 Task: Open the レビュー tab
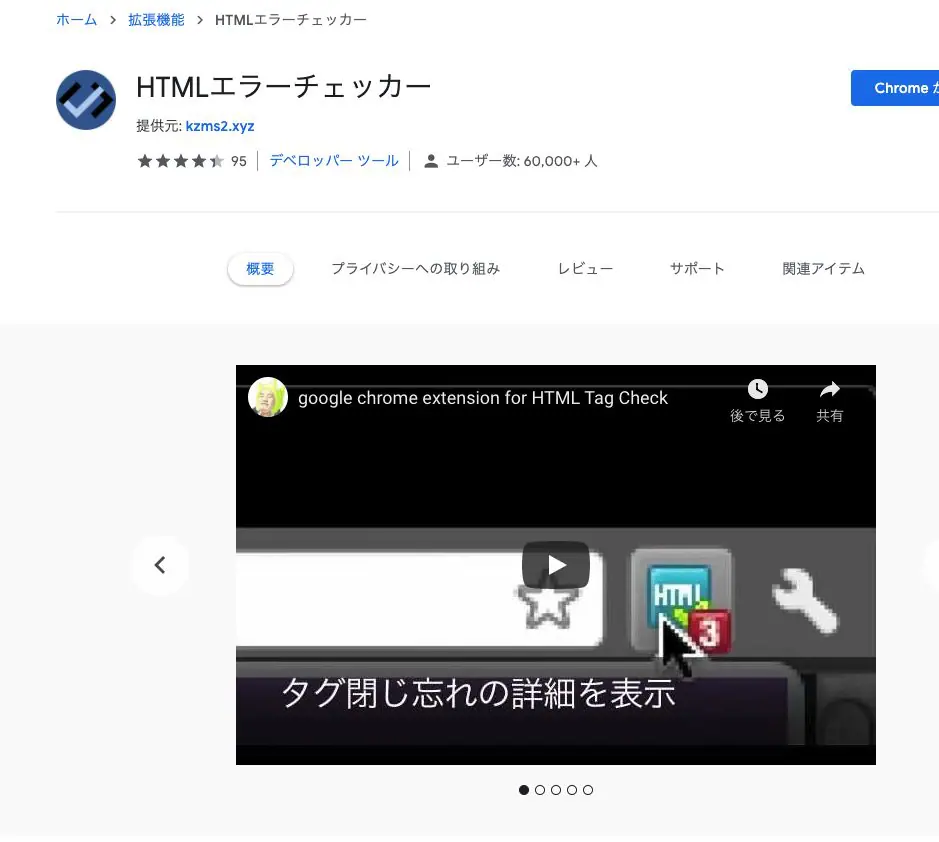click(x=585, y=269)
